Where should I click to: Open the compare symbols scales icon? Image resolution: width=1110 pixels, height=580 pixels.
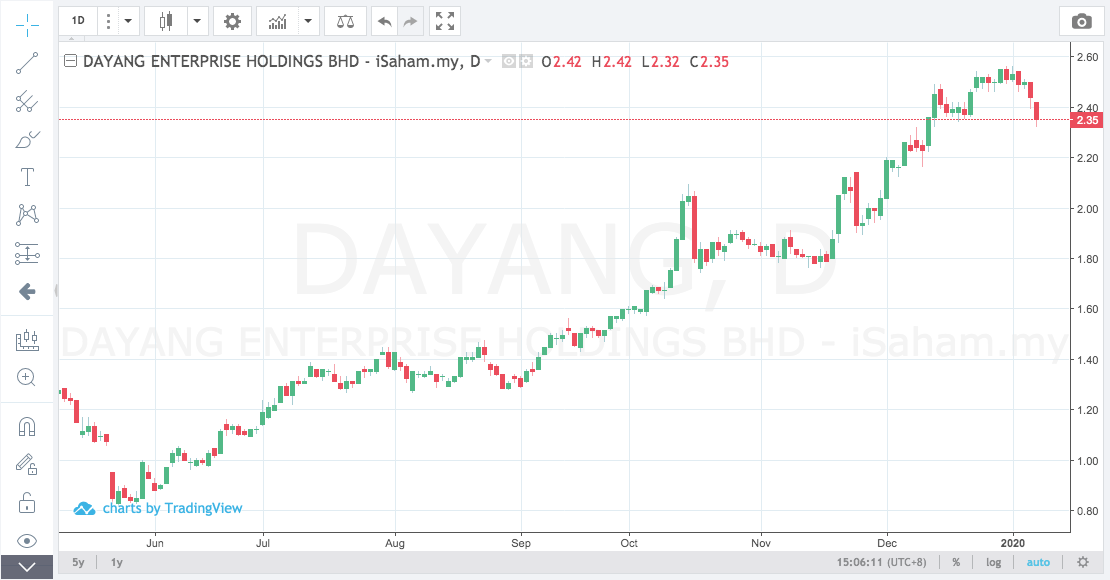pyautogui.click(x=345, y=21)
